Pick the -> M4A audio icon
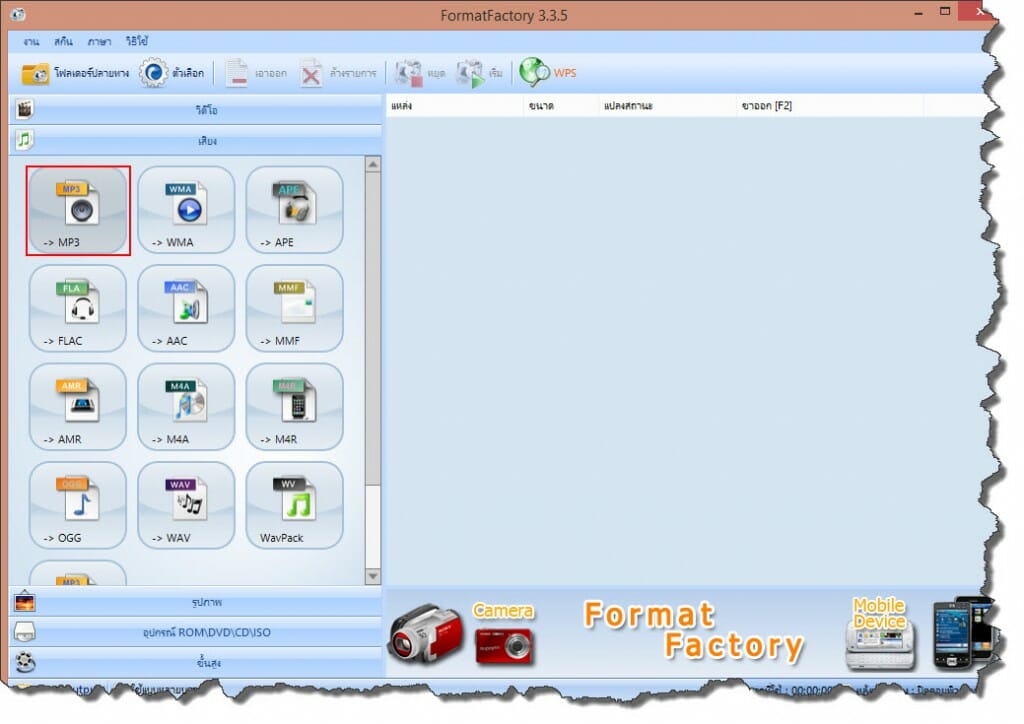The image size is (1024, 724). click(x=186, y=407)
